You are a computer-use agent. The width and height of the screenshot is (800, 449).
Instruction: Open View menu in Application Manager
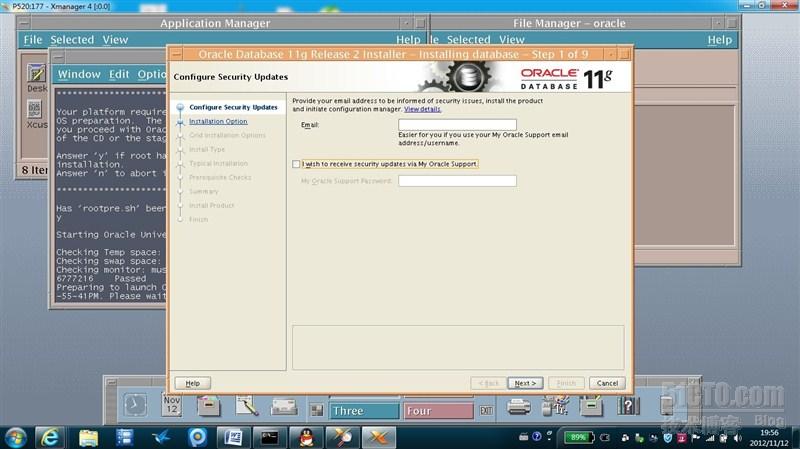pos(115,40)
